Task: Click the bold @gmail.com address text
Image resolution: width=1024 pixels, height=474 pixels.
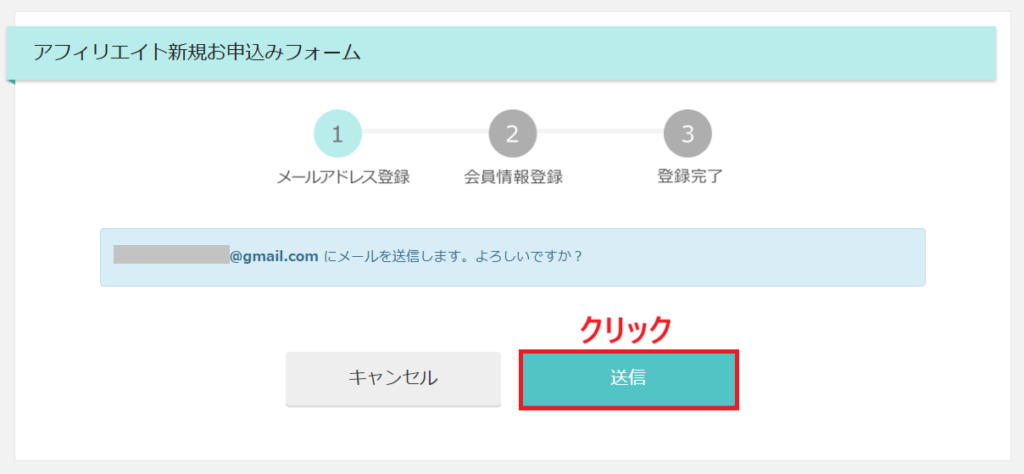Action: [x=275, y=256]
